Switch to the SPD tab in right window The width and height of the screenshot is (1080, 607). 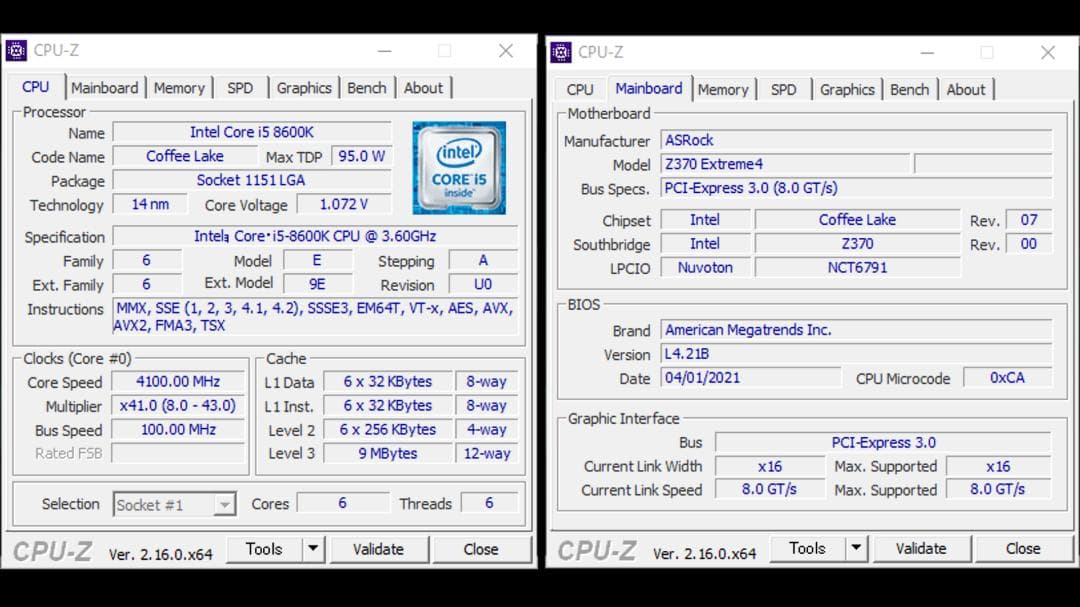click(784, 89)
